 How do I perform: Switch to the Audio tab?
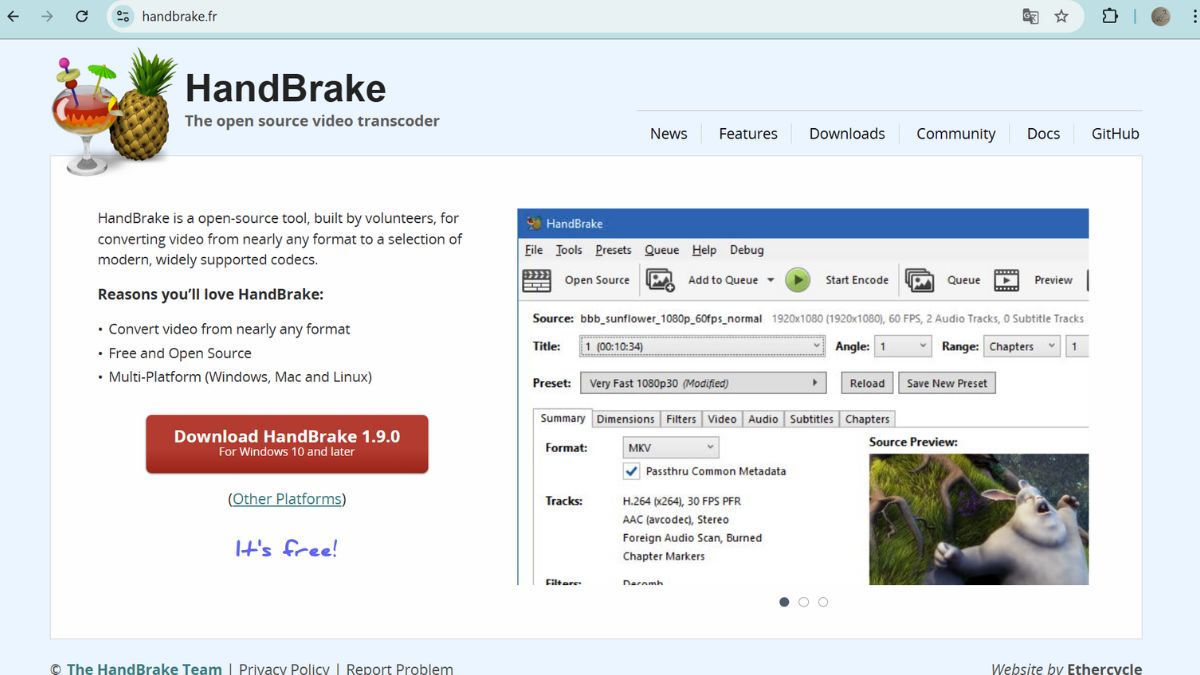(x=763, y=419)
